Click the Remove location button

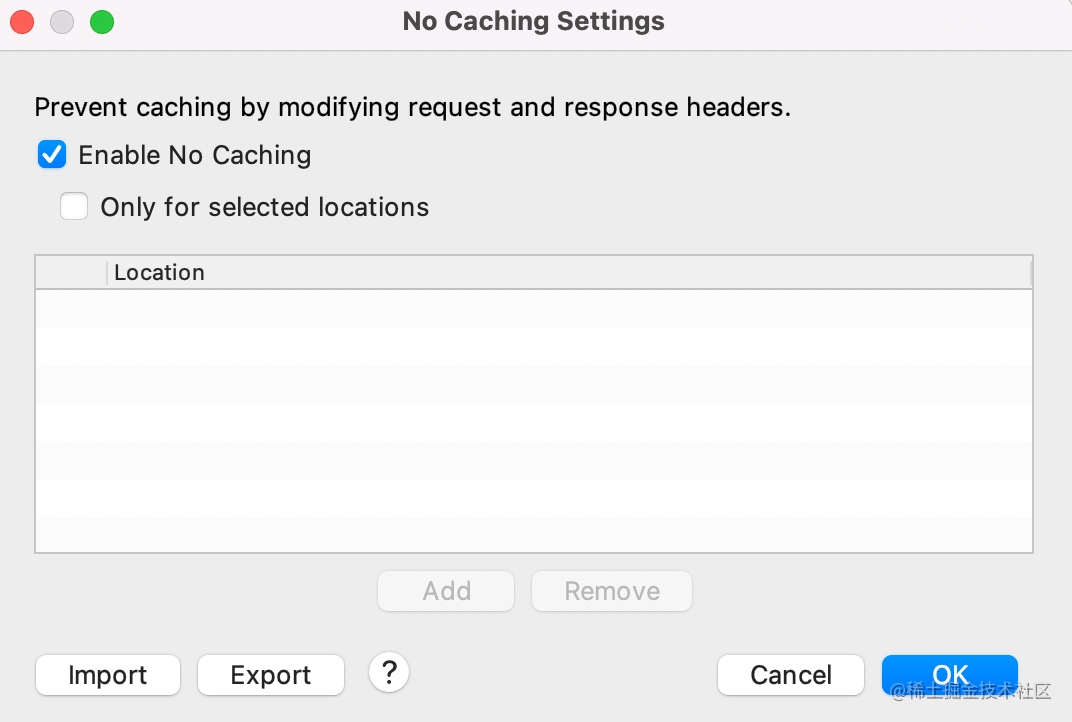click(612, 591)
